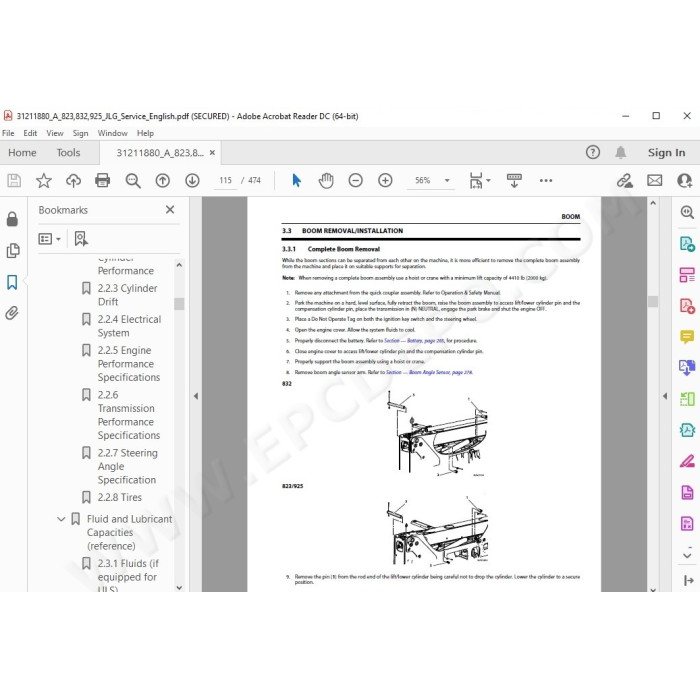Open the Help menu
The image size is (700, 700).
pyautogui.click(x=145, y=133)
